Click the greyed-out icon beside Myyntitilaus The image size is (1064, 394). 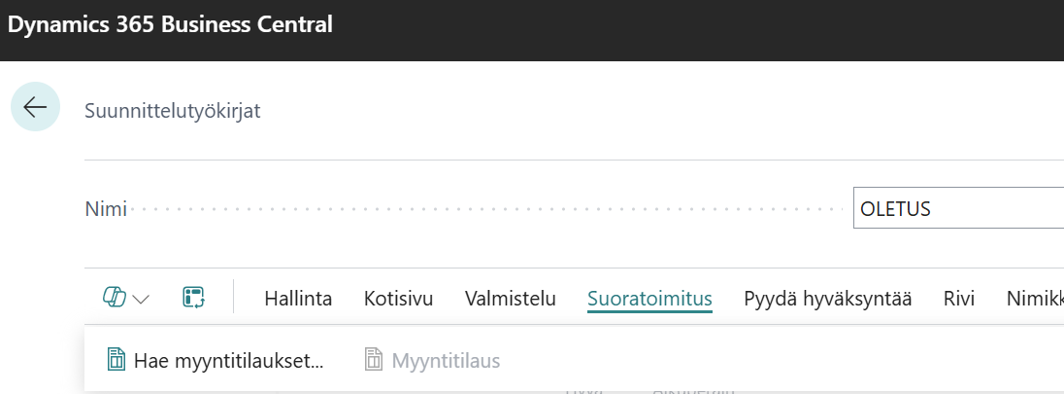(x=374, y=360)
